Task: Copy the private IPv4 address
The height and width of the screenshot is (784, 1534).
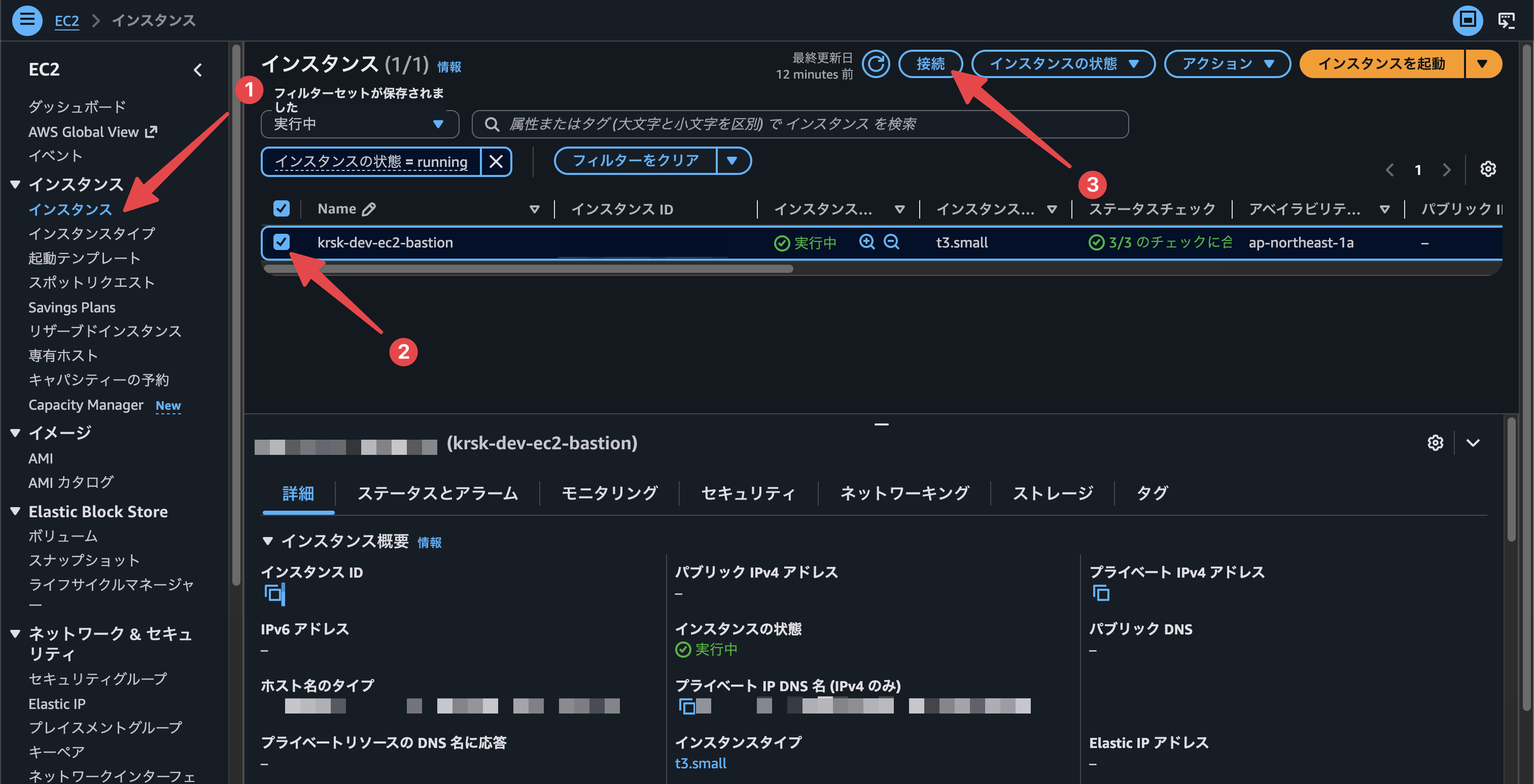Action: coord(1101,593)
